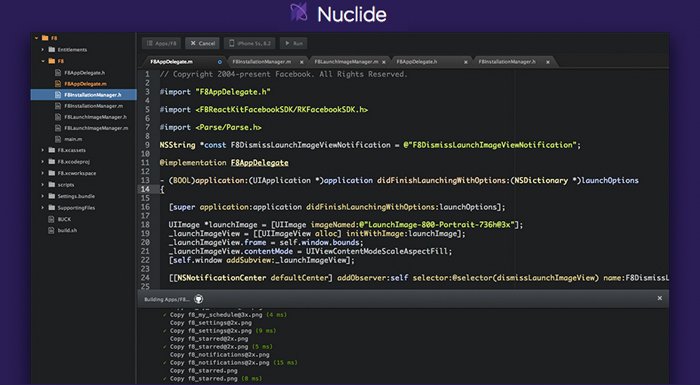This screenshot has height=385, width=700.
Task: Click the "Copy f8_starred@2x.png (5 ms)" output line
Action: pyautogui.click(x=217, y=347)
